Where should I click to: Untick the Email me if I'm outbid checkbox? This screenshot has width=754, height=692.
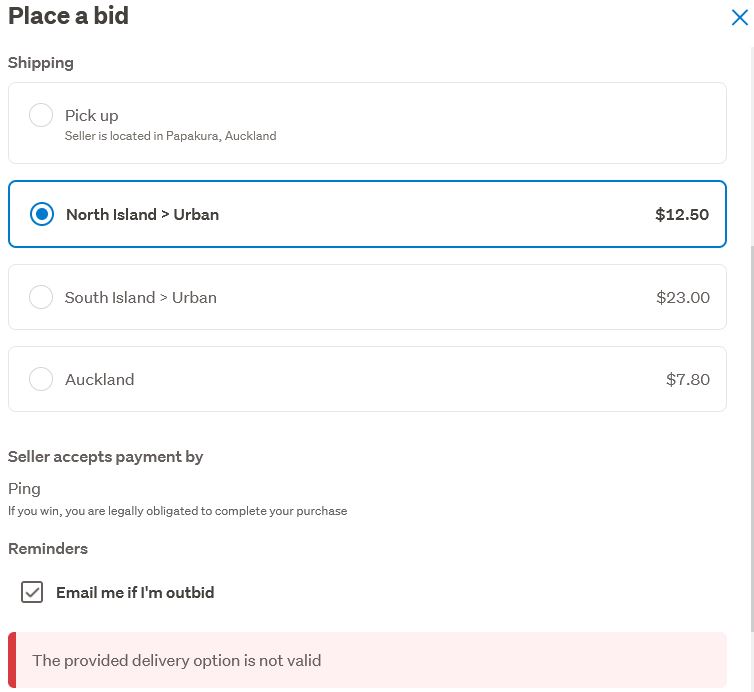point(33,592)
